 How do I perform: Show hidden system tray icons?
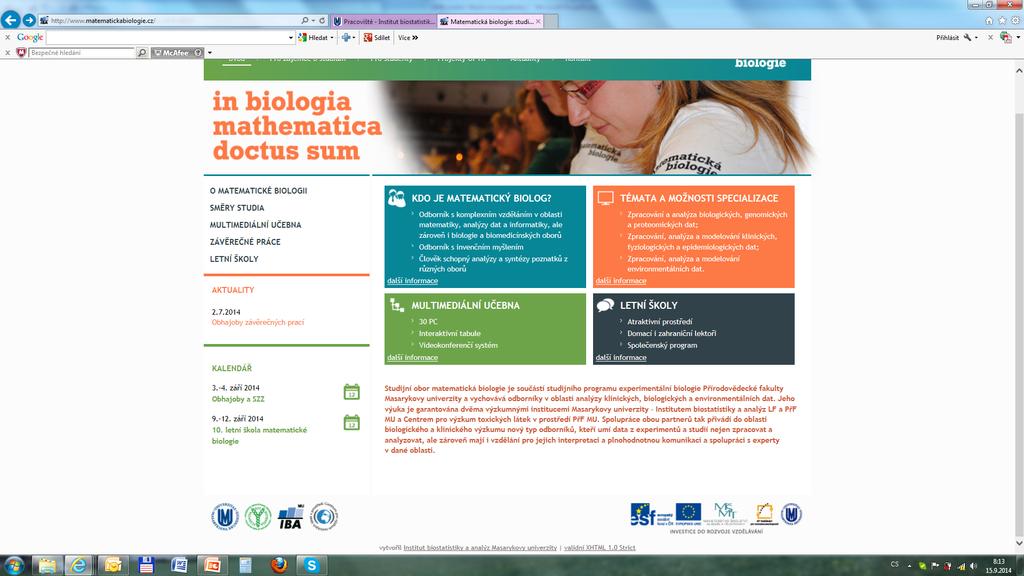[909, 566]
